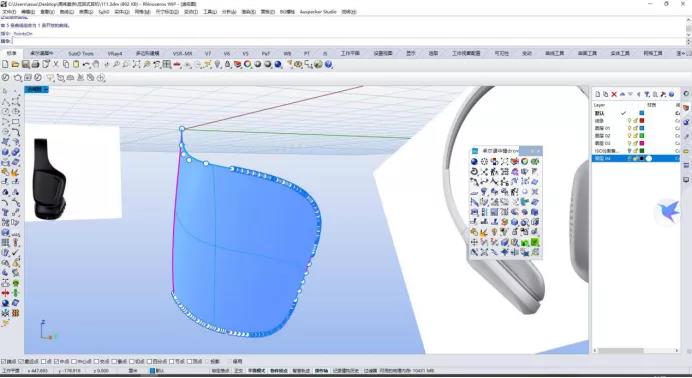Click the New Layer icon in the layer panel
The height and width of the screenshot is (378, 692).
click(598, 94)
